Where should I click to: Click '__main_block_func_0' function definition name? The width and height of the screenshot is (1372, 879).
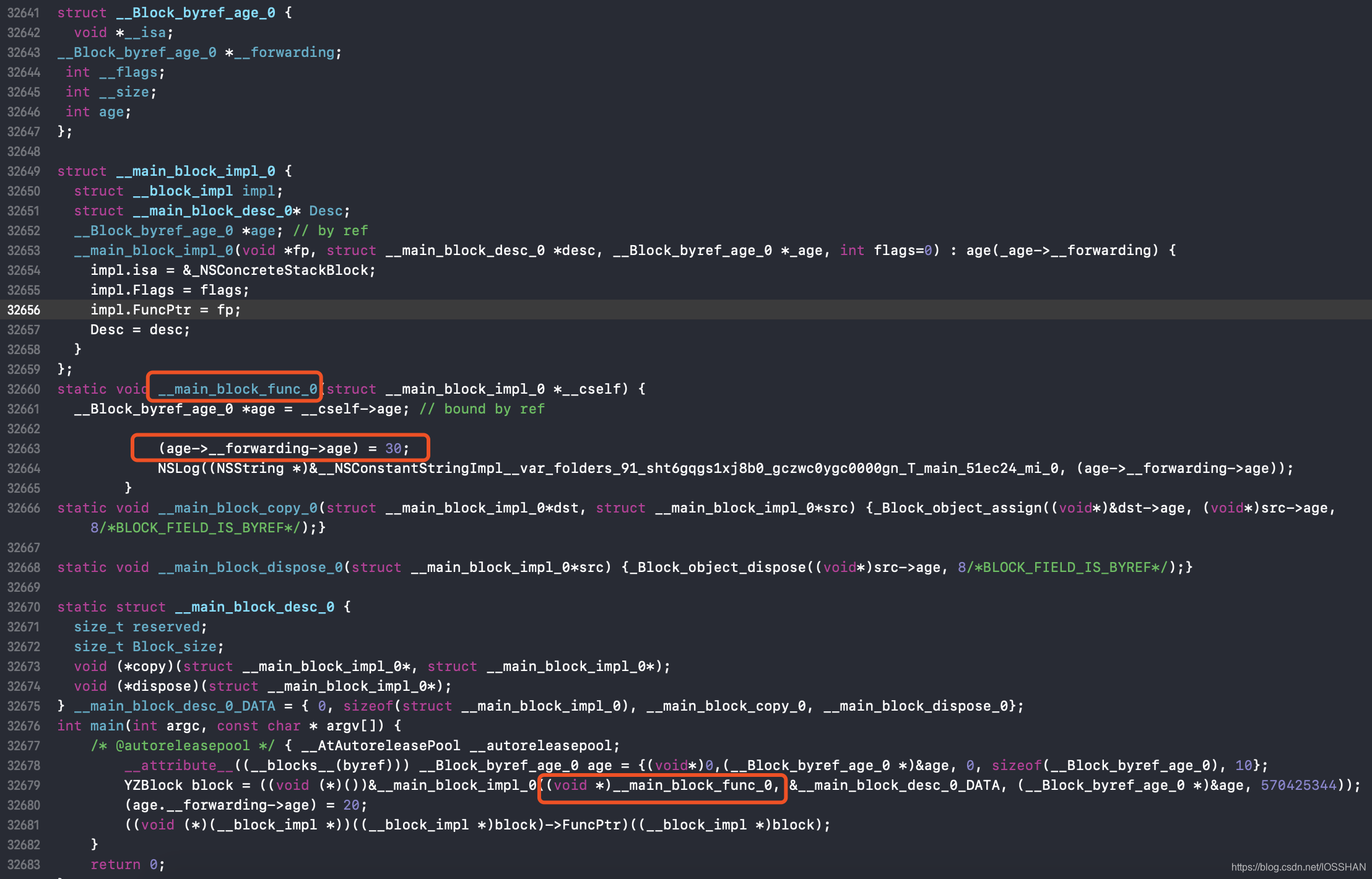pos(238,389)
